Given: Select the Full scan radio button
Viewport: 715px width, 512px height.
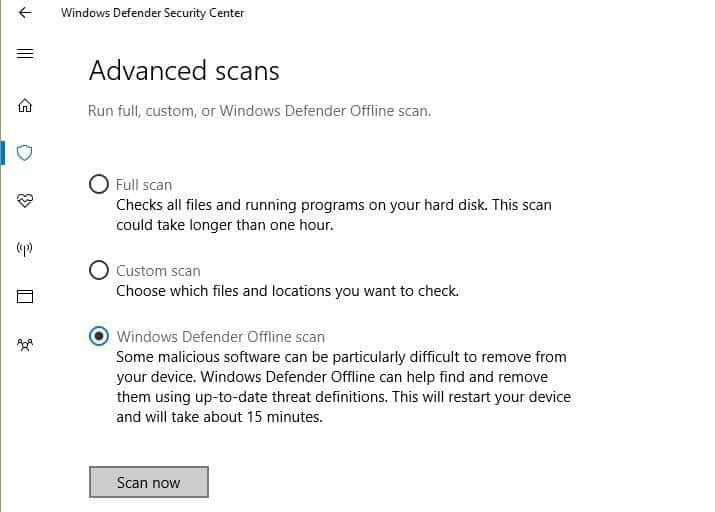Looking at the screenshot, I should pyautogui.click(x=98, y=184).
